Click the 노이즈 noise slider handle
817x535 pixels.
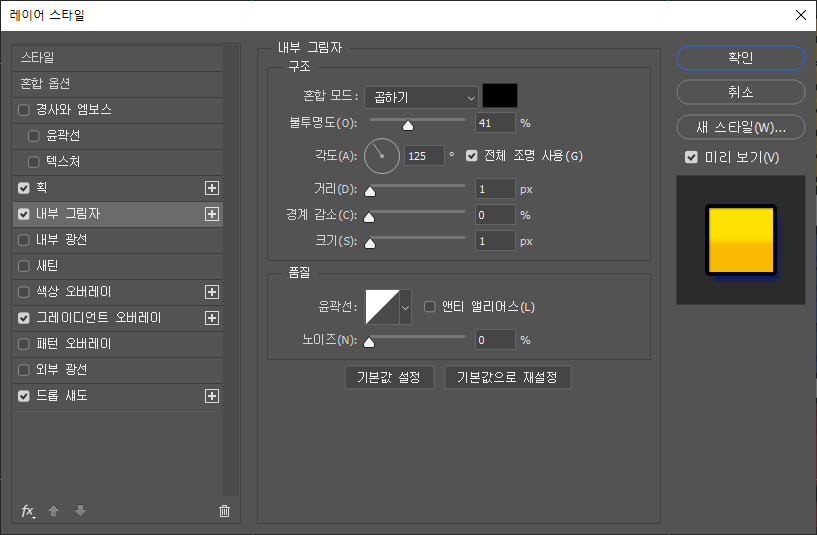pyautogui.click(x=369, y=342)
